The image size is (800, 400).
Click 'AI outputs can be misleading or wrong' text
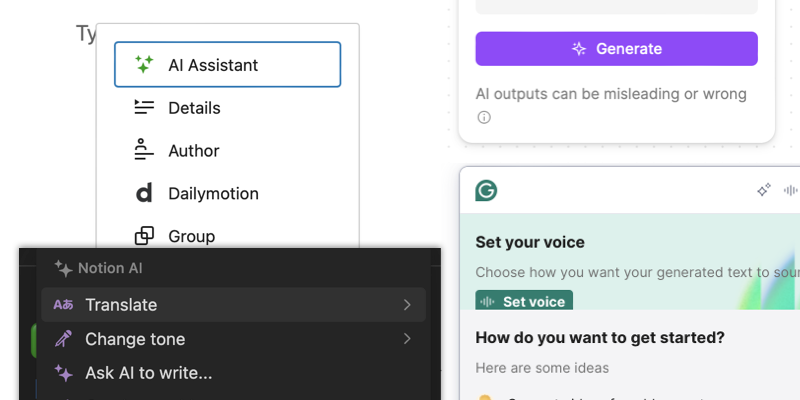point(611,94)
